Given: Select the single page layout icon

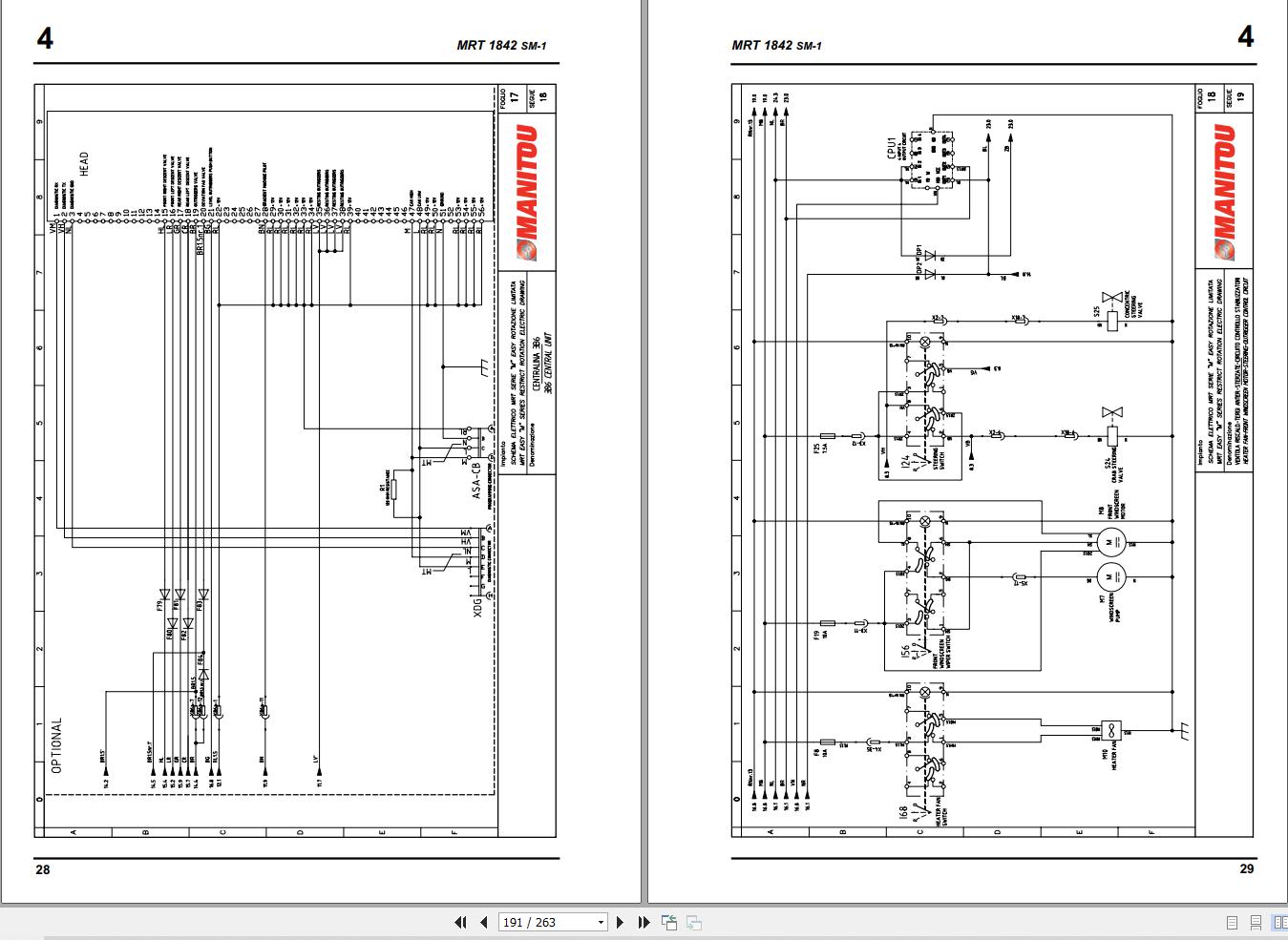Looking at the screenshot, I should [1230, 922].
